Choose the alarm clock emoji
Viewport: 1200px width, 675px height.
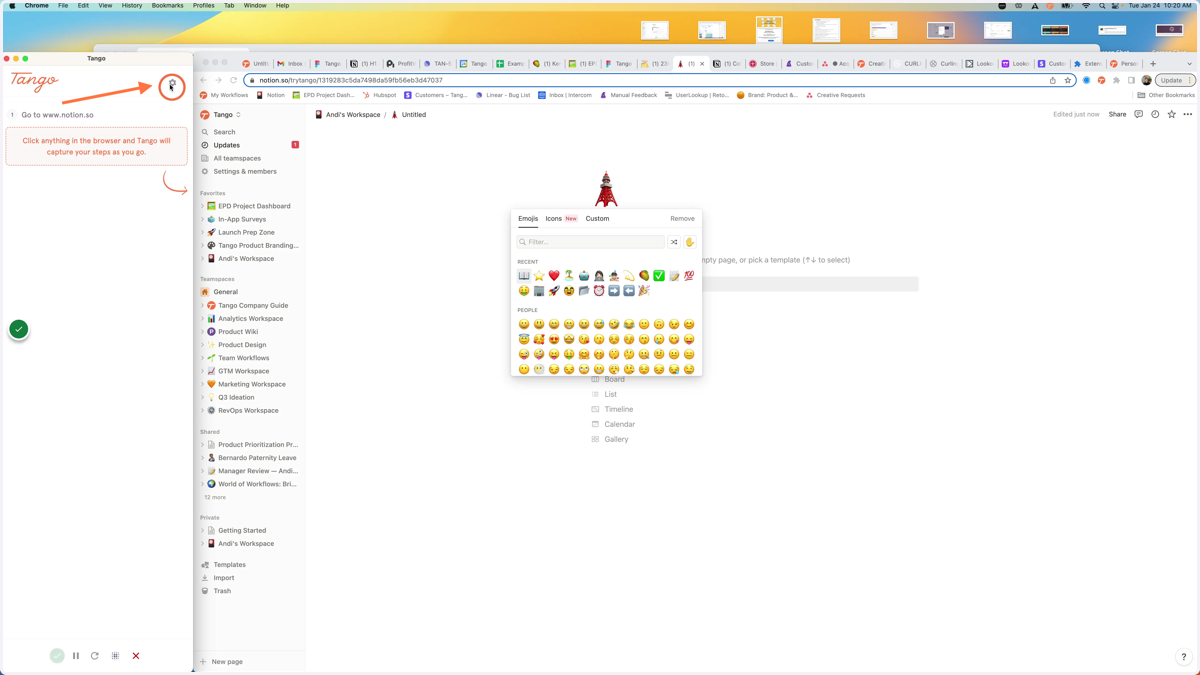point(599,291)
